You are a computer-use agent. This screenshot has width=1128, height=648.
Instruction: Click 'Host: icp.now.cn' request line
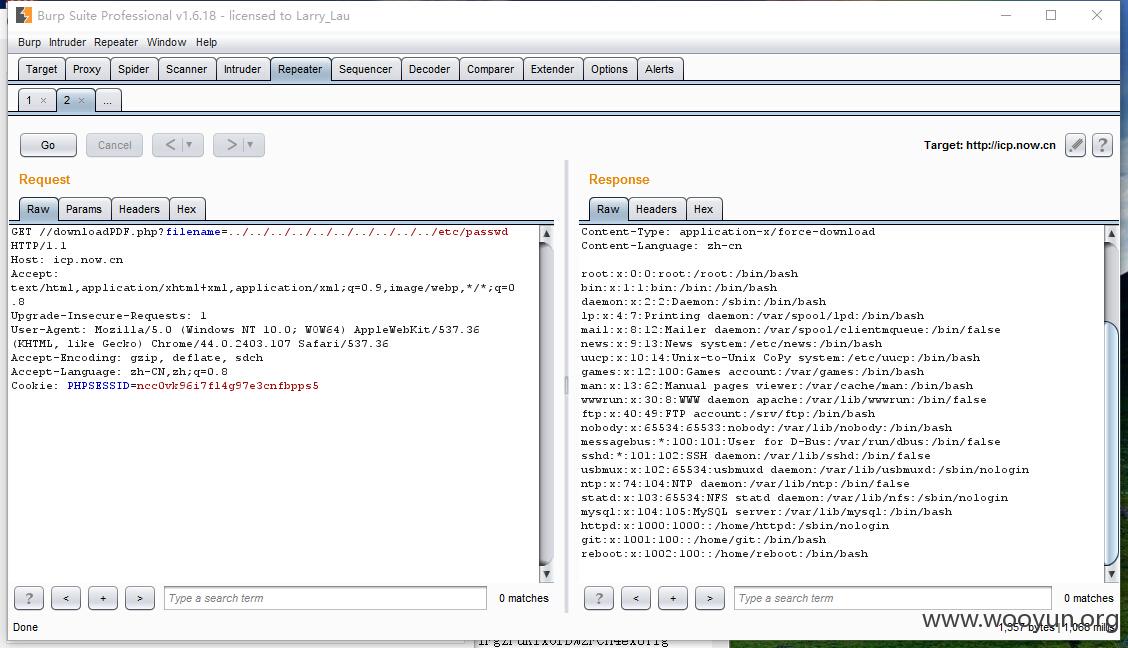point(67,260)
